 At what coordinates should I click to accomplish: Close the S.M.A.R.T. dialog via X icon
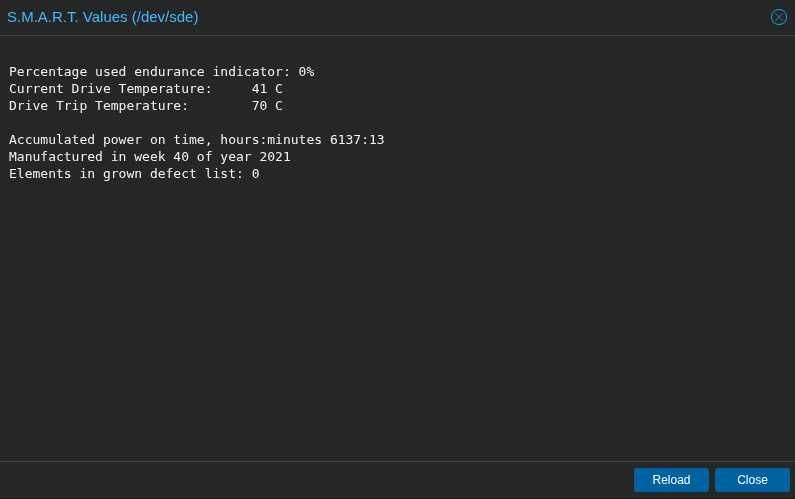tap(778, 17)
